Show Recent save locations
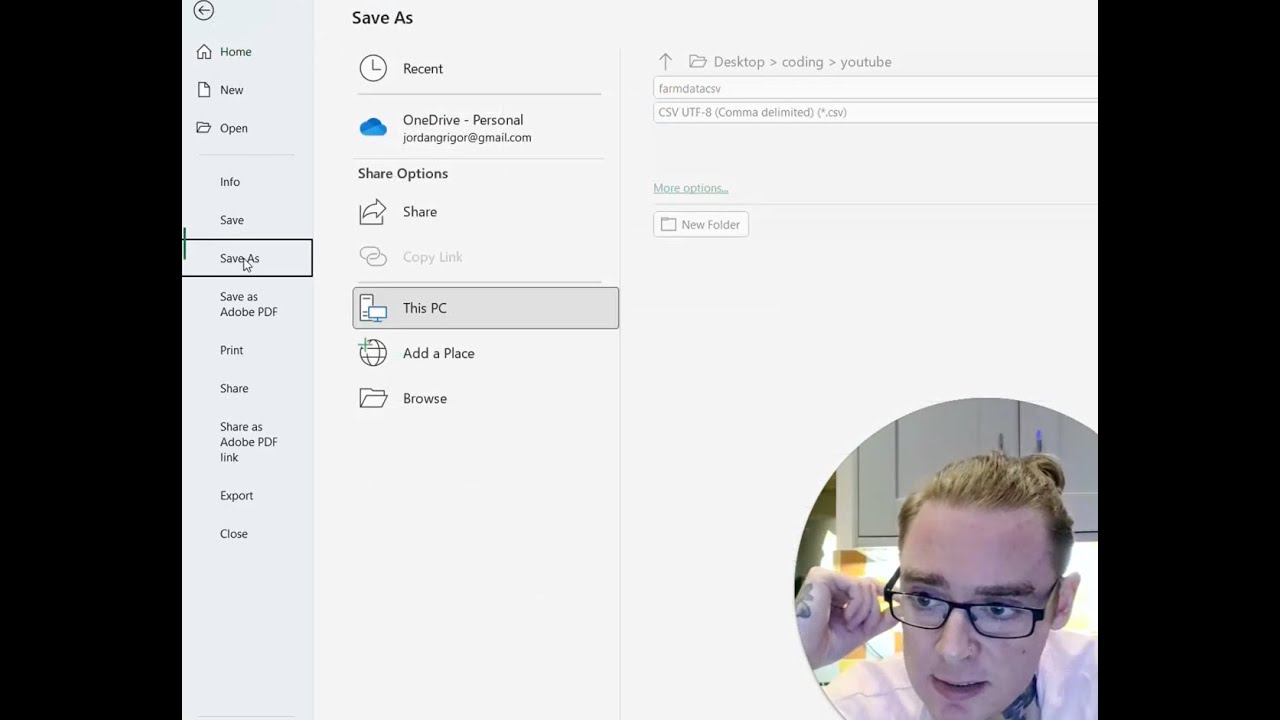This screenshot has width=1280, height=720. pyautogui.click(x=479, y=69)
